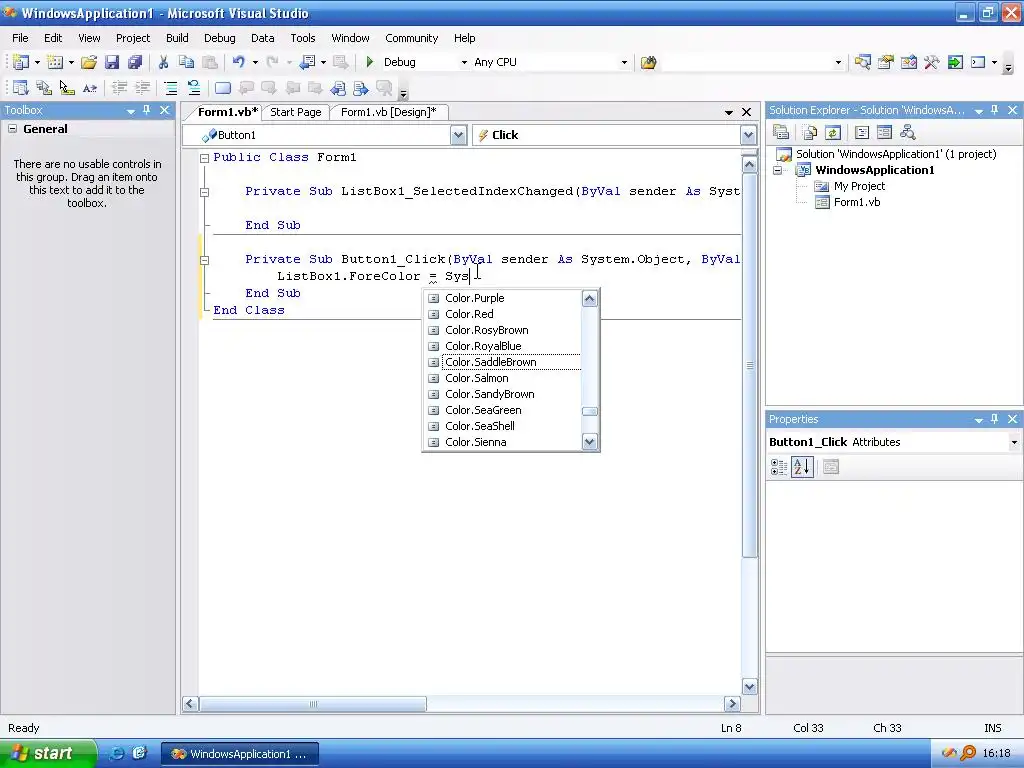Click the Save icon in toolbar
The height and width of the screenshot is (768, 1024).
tap(112, 62)
